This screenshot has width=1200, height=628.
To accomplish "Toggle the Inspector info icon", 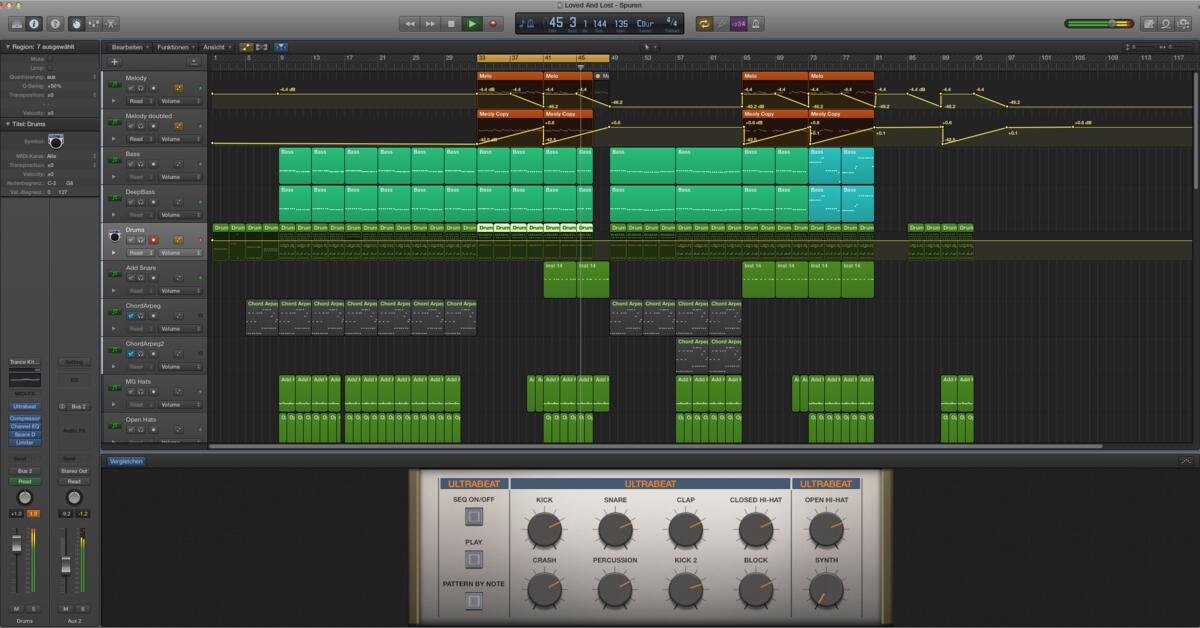I will 34,23.
